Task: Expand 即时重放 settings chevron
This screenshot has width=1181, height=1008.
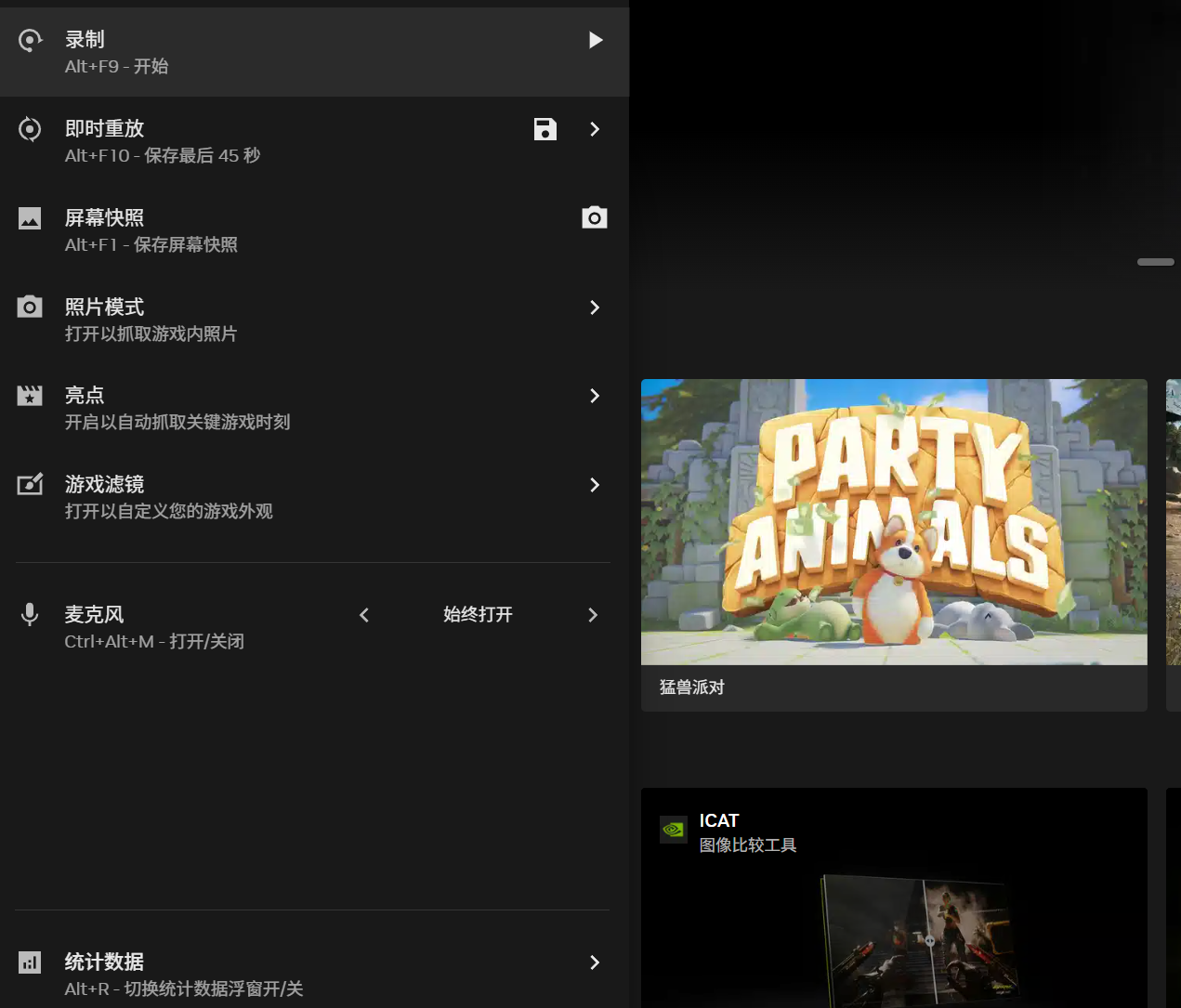Action: point(595,129)
